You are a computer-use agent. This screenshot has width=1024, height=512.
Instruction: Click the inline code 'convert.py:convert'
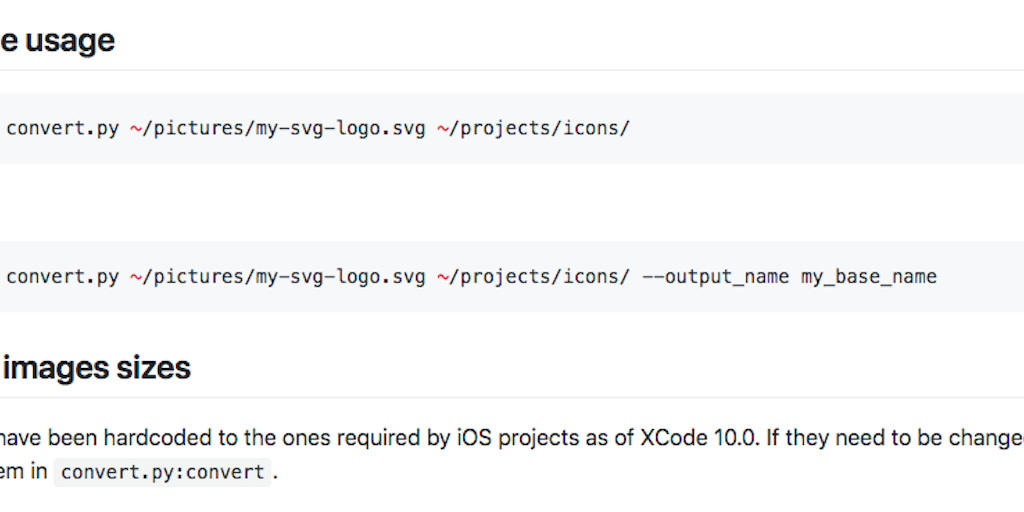(x=162, y=472)
